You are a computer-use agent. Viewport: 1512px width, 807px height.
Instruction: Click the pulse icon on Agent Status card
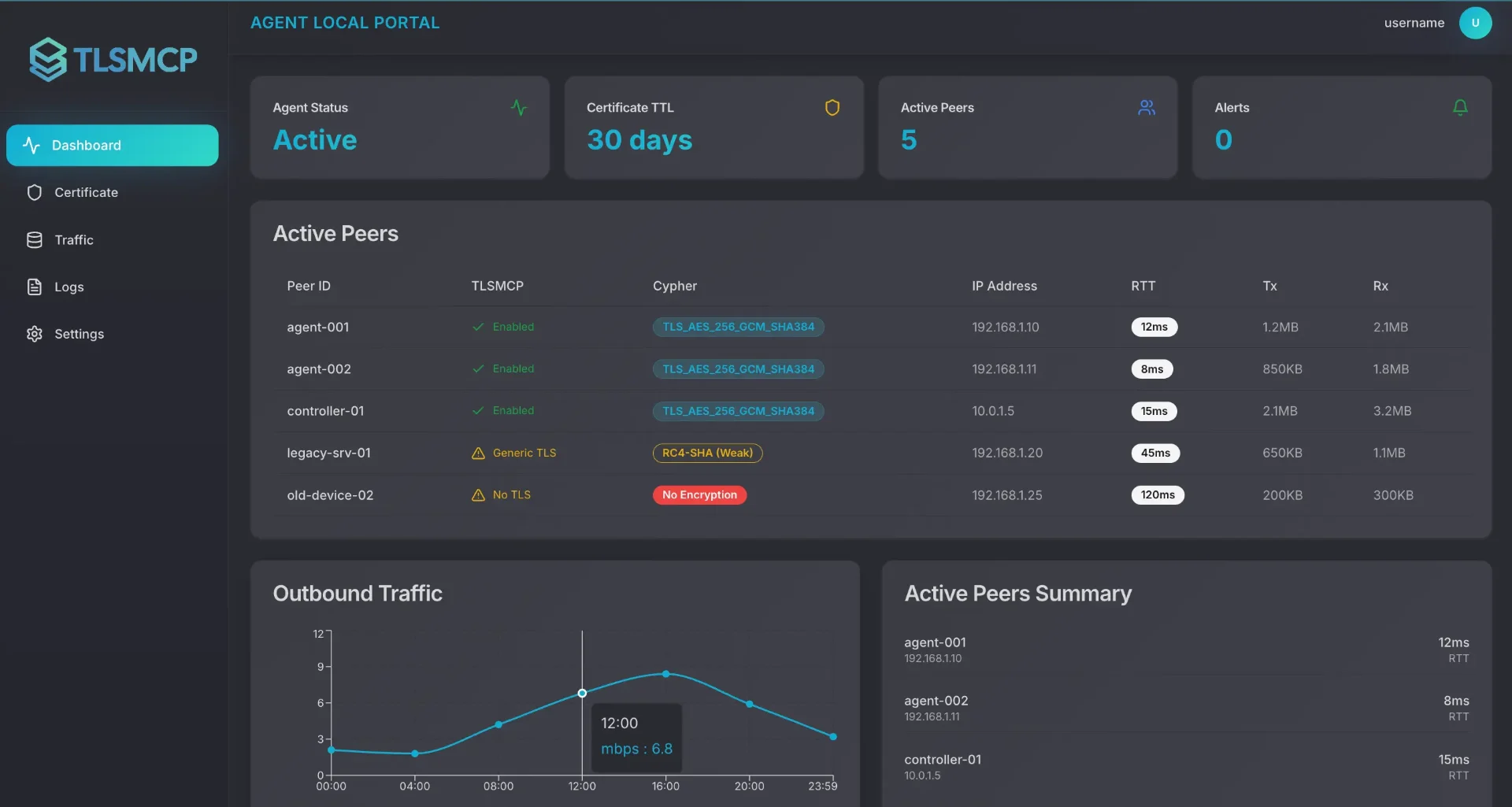click(x=519, y=107)
